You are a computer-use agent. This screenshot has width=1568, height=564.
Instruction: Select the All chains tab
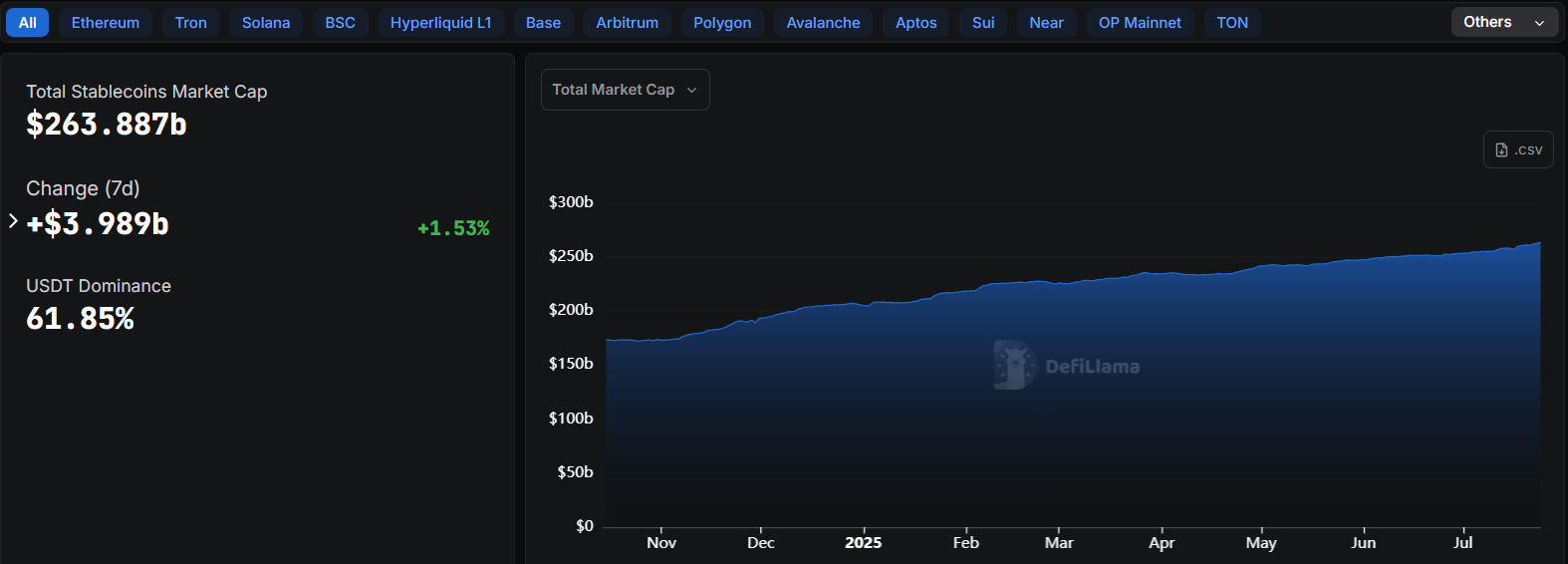(28, 23)
